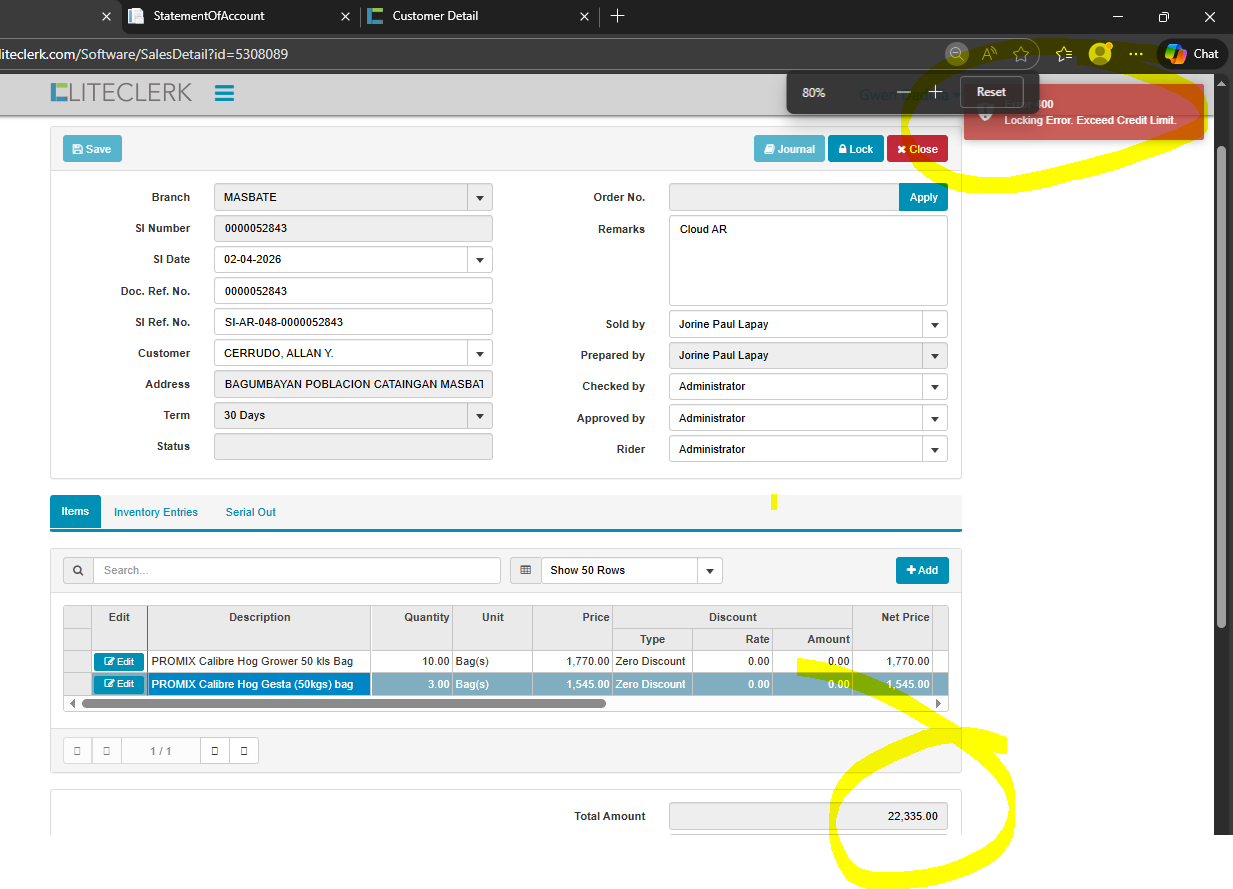The width and height of the screenshot is (1233, 889).
Task: Open the Customer dropdown arrow
Action: tap(480, 353)
